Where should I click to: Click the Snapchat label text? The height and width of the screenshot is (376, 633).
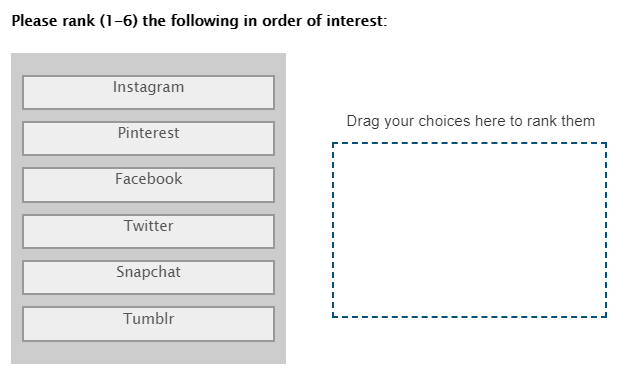pyautogui.click(x=148, y=272)
